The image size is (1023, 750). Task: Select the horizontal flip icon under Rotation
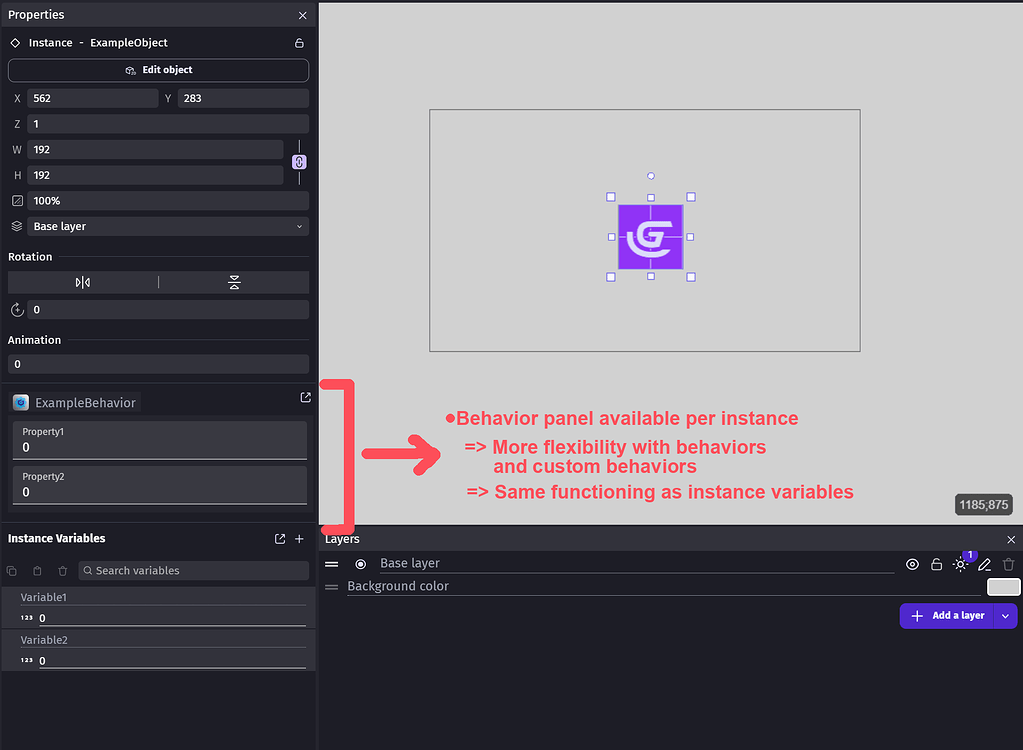pyautogui.click(x=83, y=282)
